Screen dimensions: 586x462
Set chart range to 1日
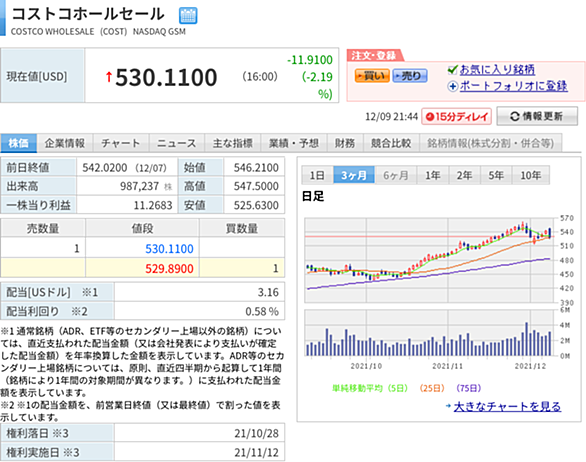click(317, 175)
